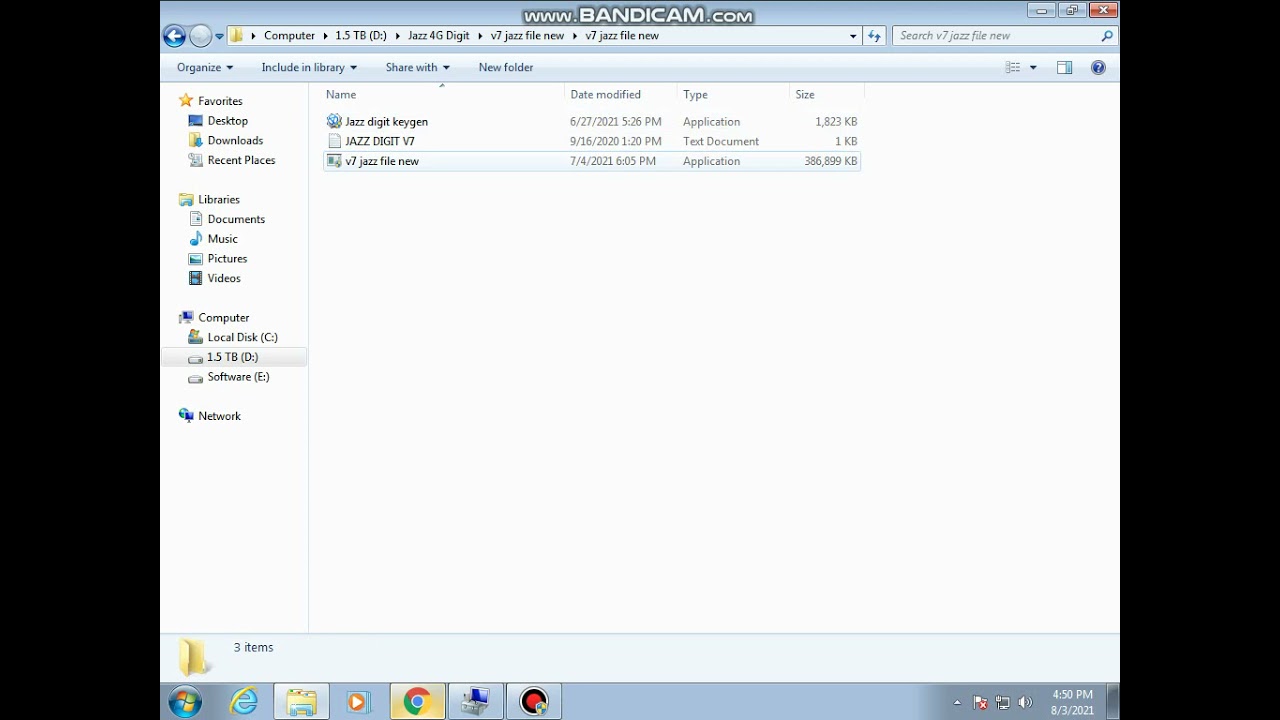Expand breadcrumb arrow after Computer
1280x720 pixels.
[x=325, y=36]
